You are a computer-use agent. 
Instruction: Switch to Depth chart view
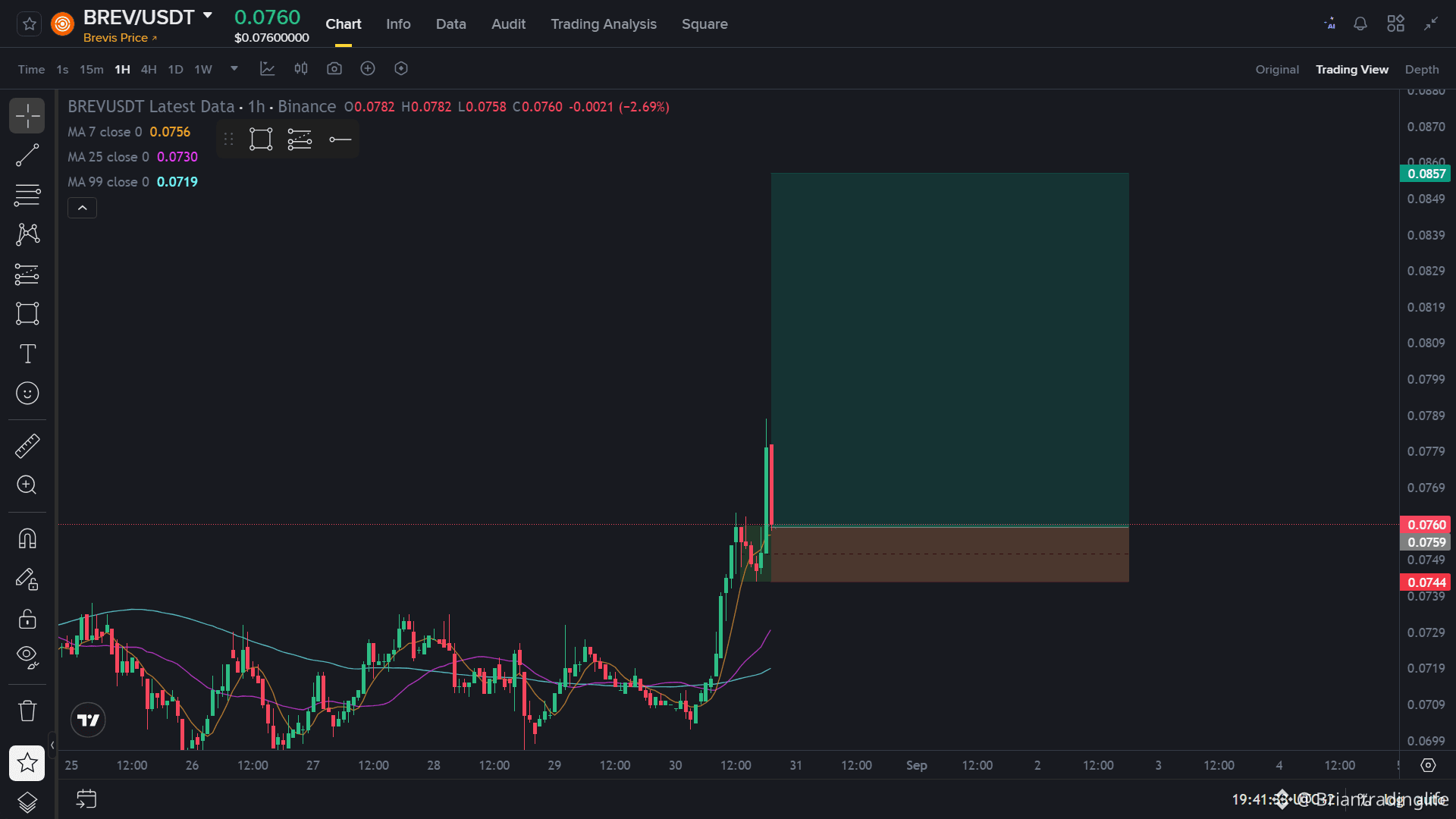1422,70
